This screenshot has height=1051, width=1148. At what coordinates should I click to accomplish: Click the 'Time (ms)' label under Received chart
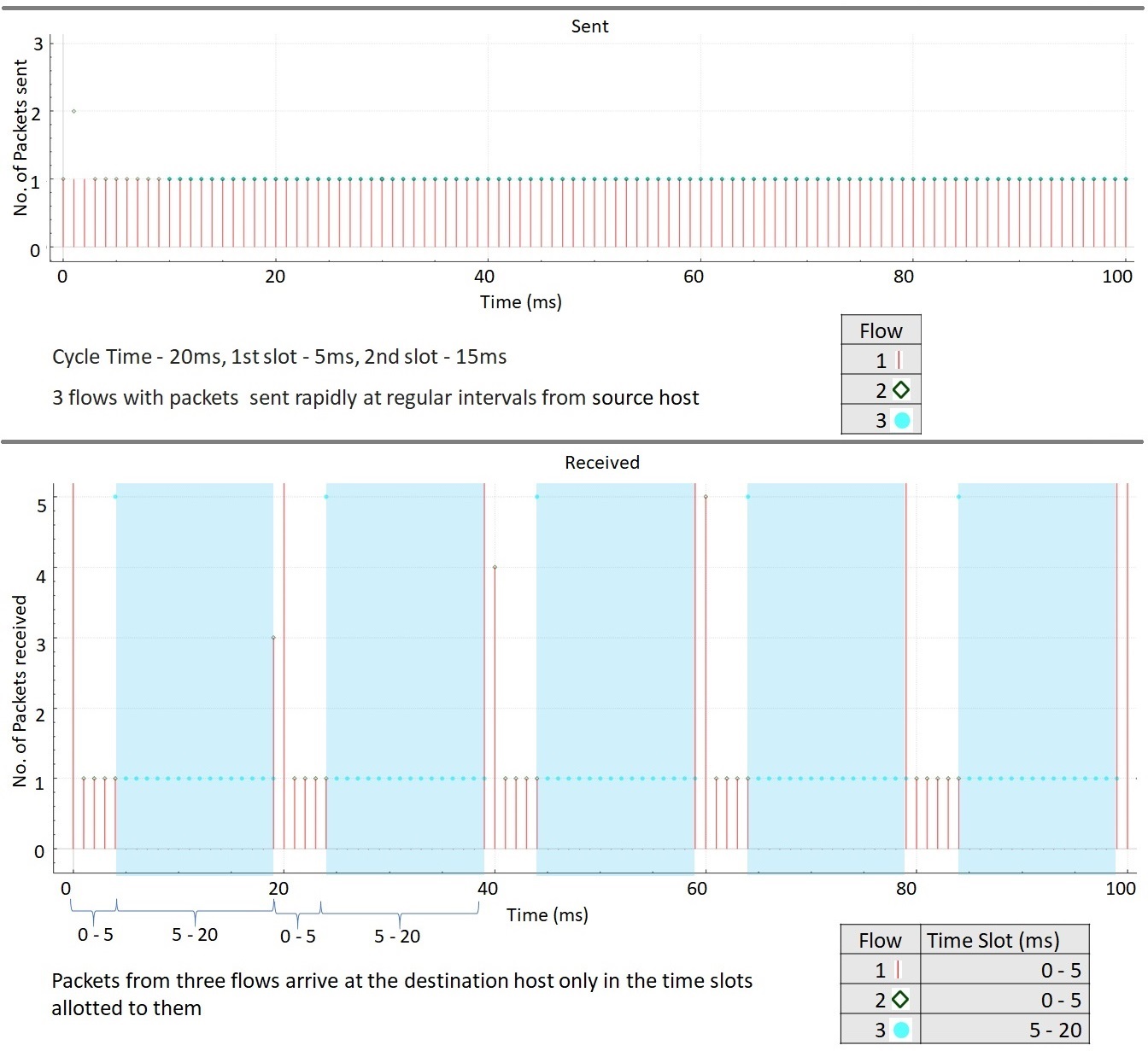click(548, 915)
